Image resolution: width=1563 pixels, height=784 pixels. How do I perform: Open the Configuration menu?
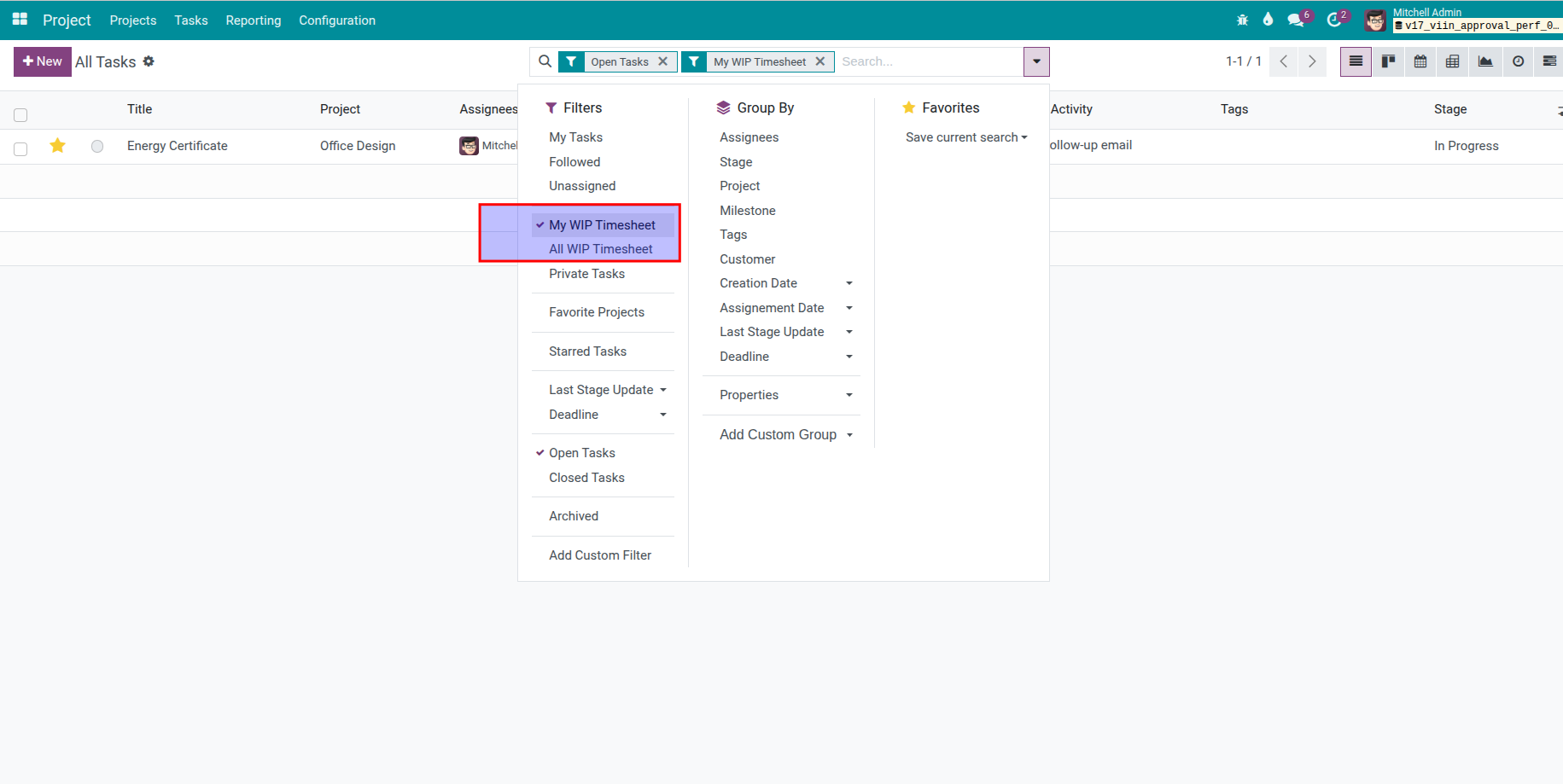point(336,20)
